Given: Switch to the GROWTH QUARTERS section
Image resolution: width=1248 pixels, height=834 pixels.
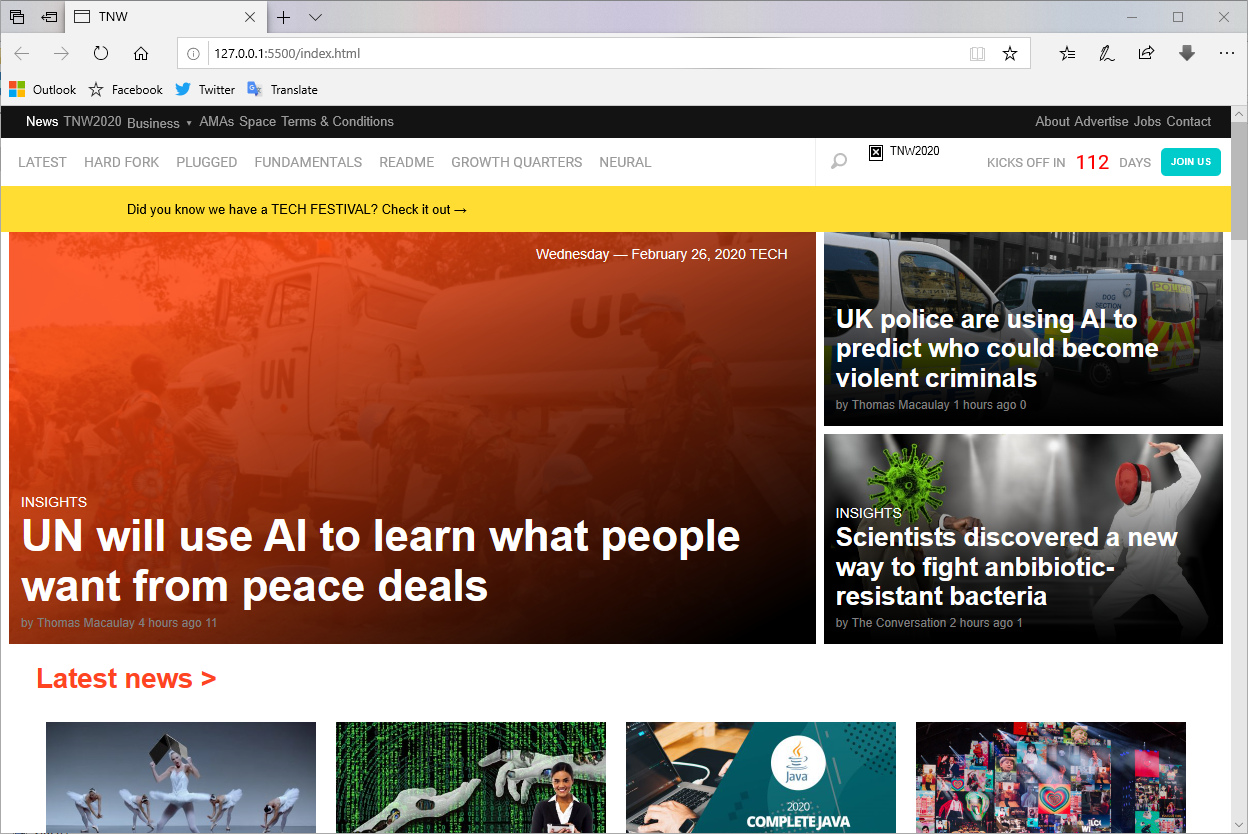Looking at the screenshot, I should tap(517, 162).
